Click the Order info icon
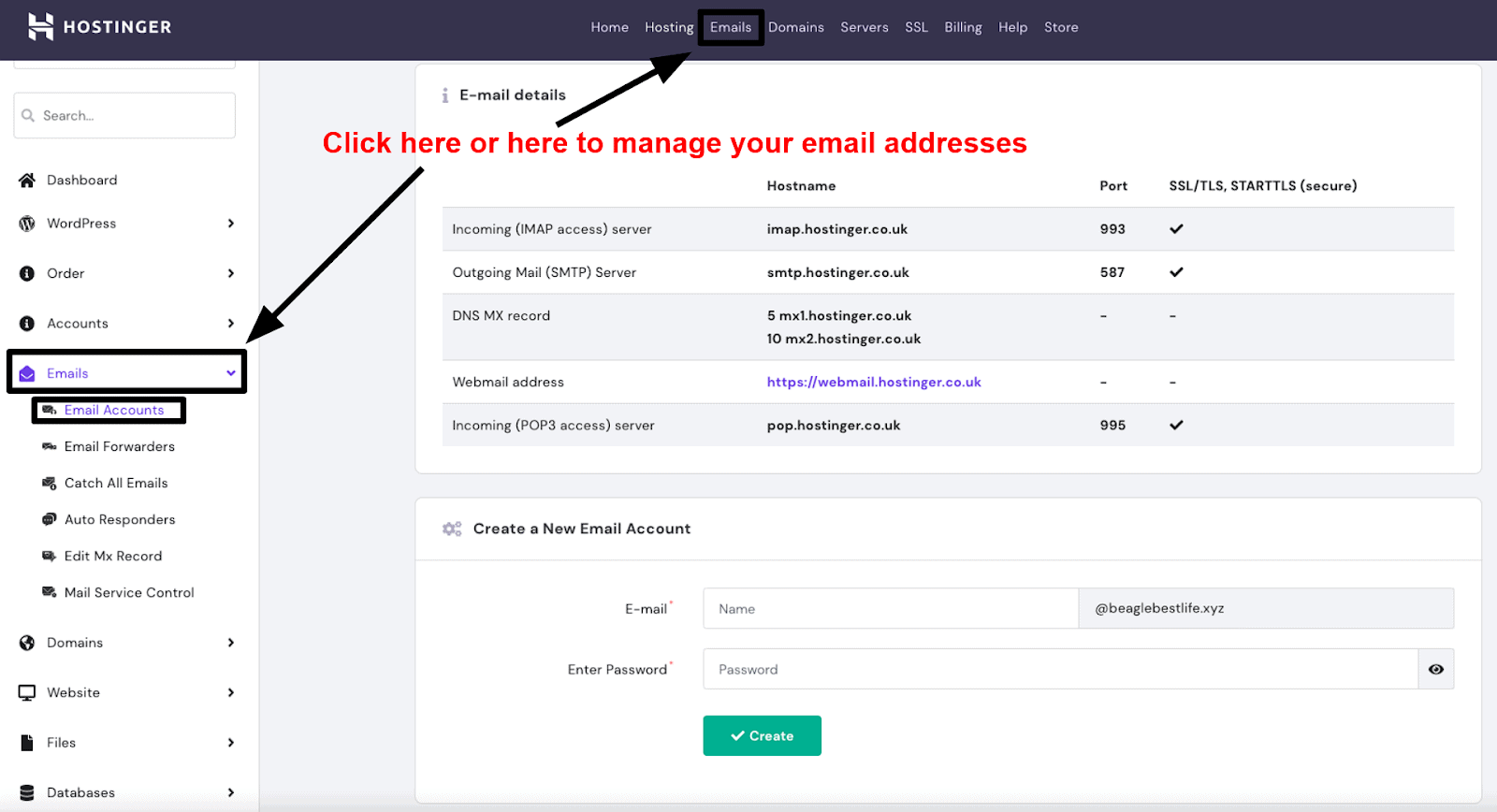Viewport: 1497px width, 812px height. click(x=27, y=273)
